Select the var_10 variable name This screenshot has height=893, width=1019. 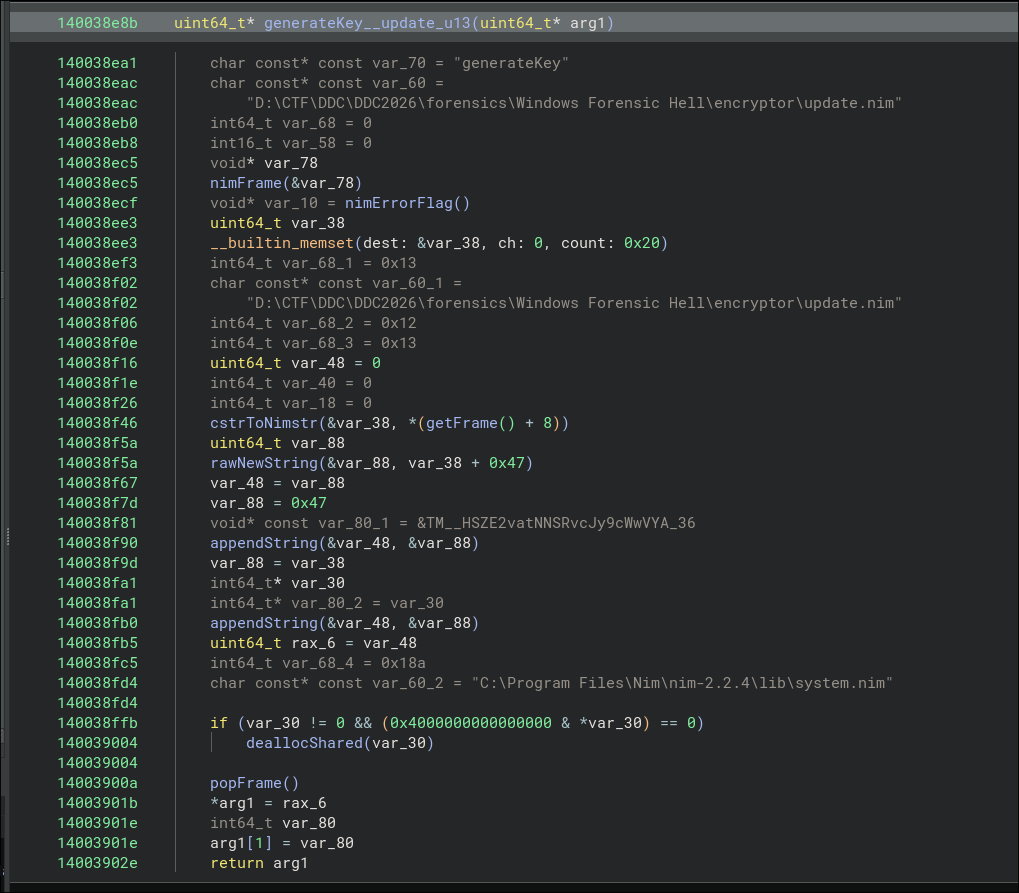(290, 203)
